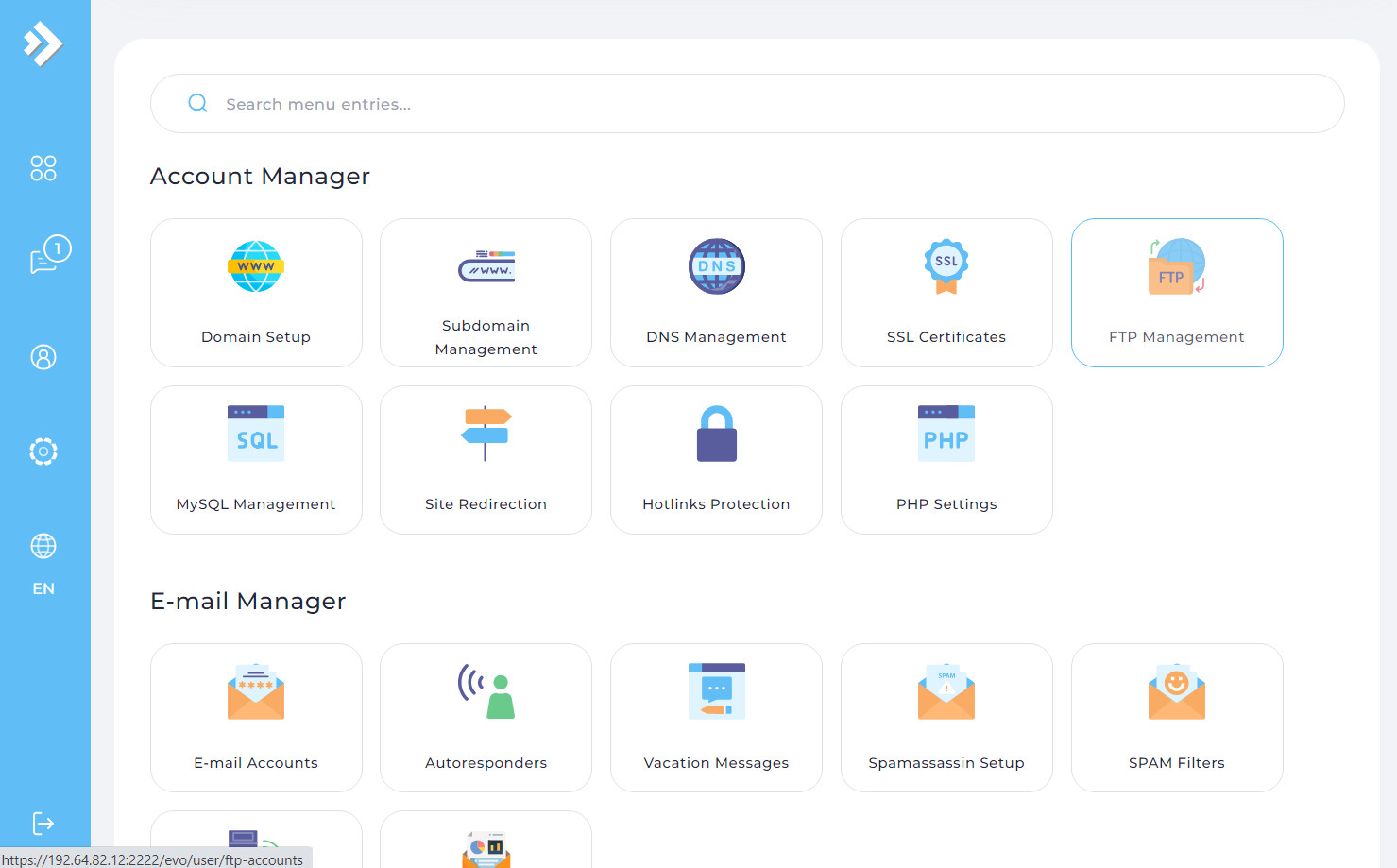Click the Subdomain Management icon
Image resolution: width=1397 pixels, height=868 pixels.
click(486, 266)
